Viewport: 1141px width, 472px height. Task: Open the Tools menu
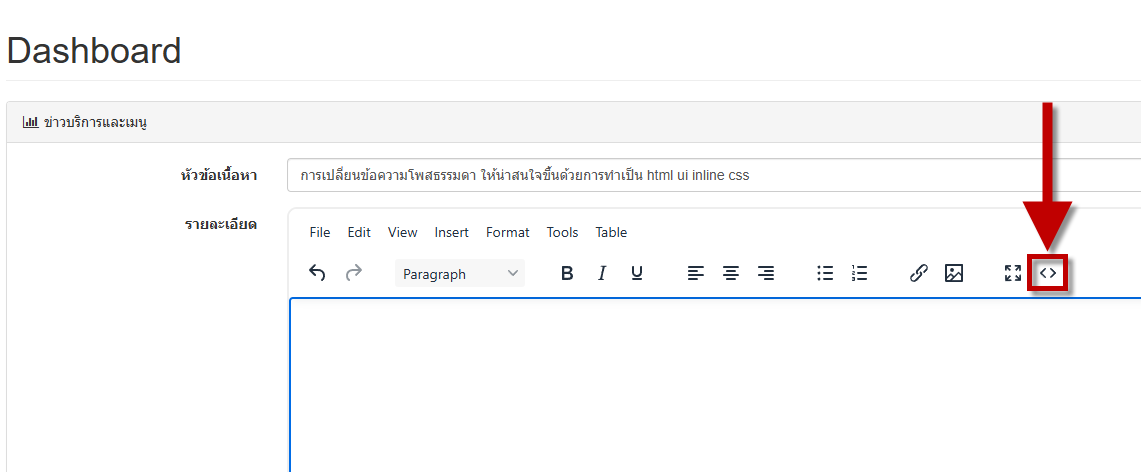(562, 233)
